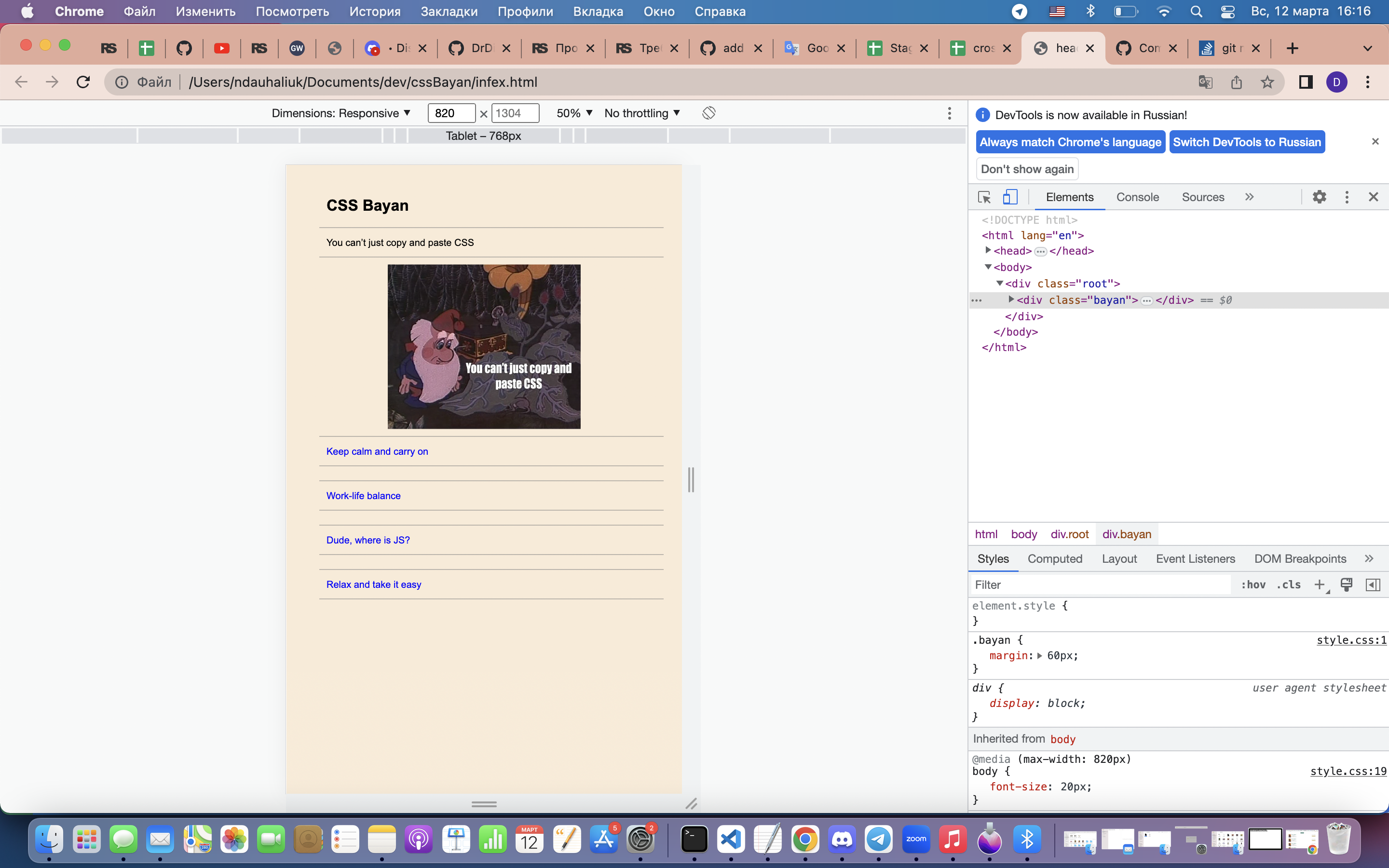Open DevTools settings gear
The height and width of the screenshot is (868, 1389).
tap(1319, 197)
